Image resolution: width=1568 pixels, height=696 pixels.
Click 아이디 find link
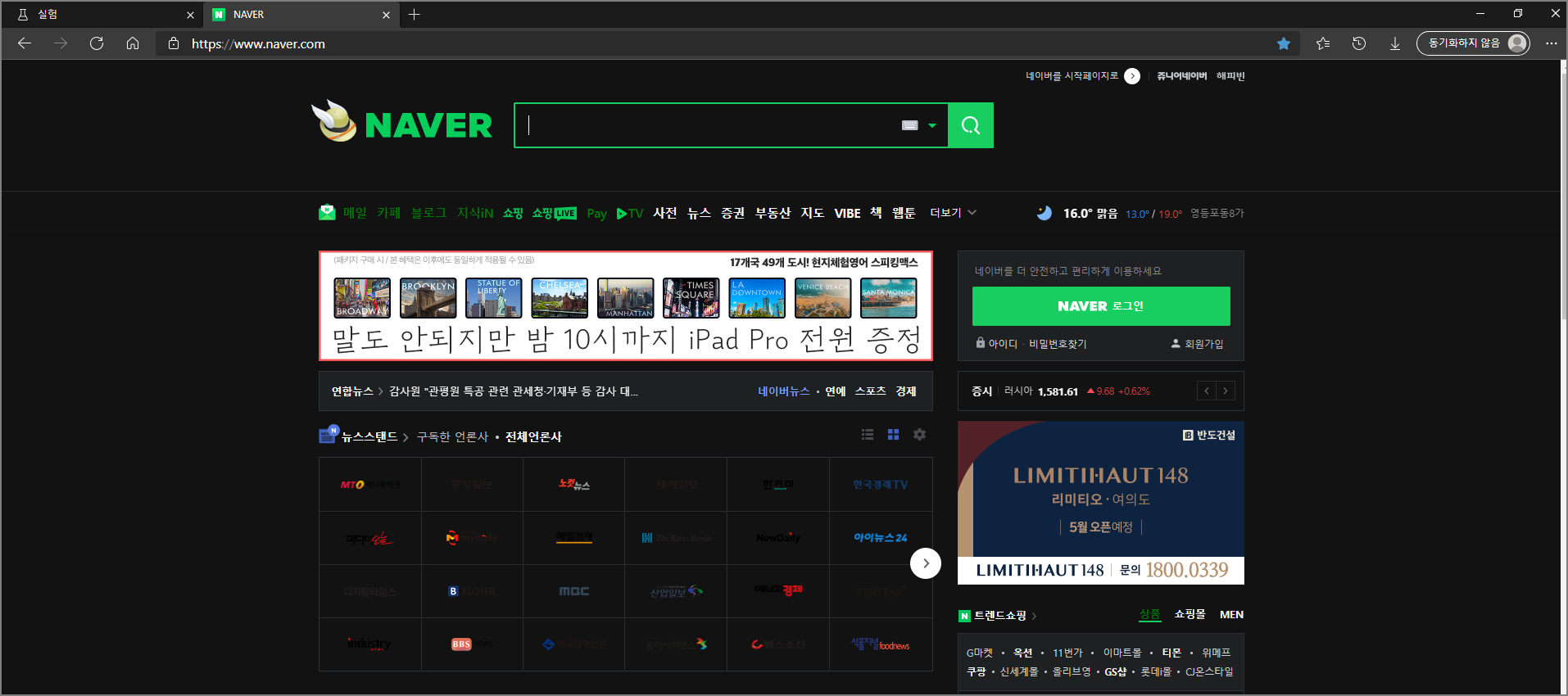1003,344
